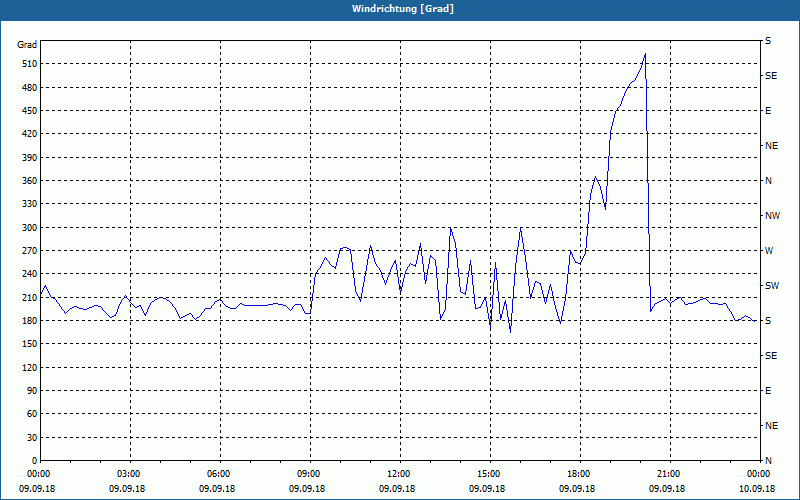The width and height of the screenshot is (800, 500).
Task: Click the NW compass label on right axis
Action: pos(772,216)
